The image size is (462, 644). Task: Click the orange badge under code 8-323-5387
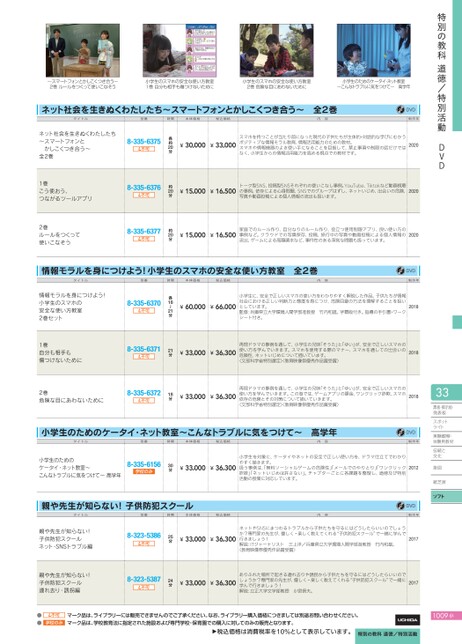coord(144,587)
